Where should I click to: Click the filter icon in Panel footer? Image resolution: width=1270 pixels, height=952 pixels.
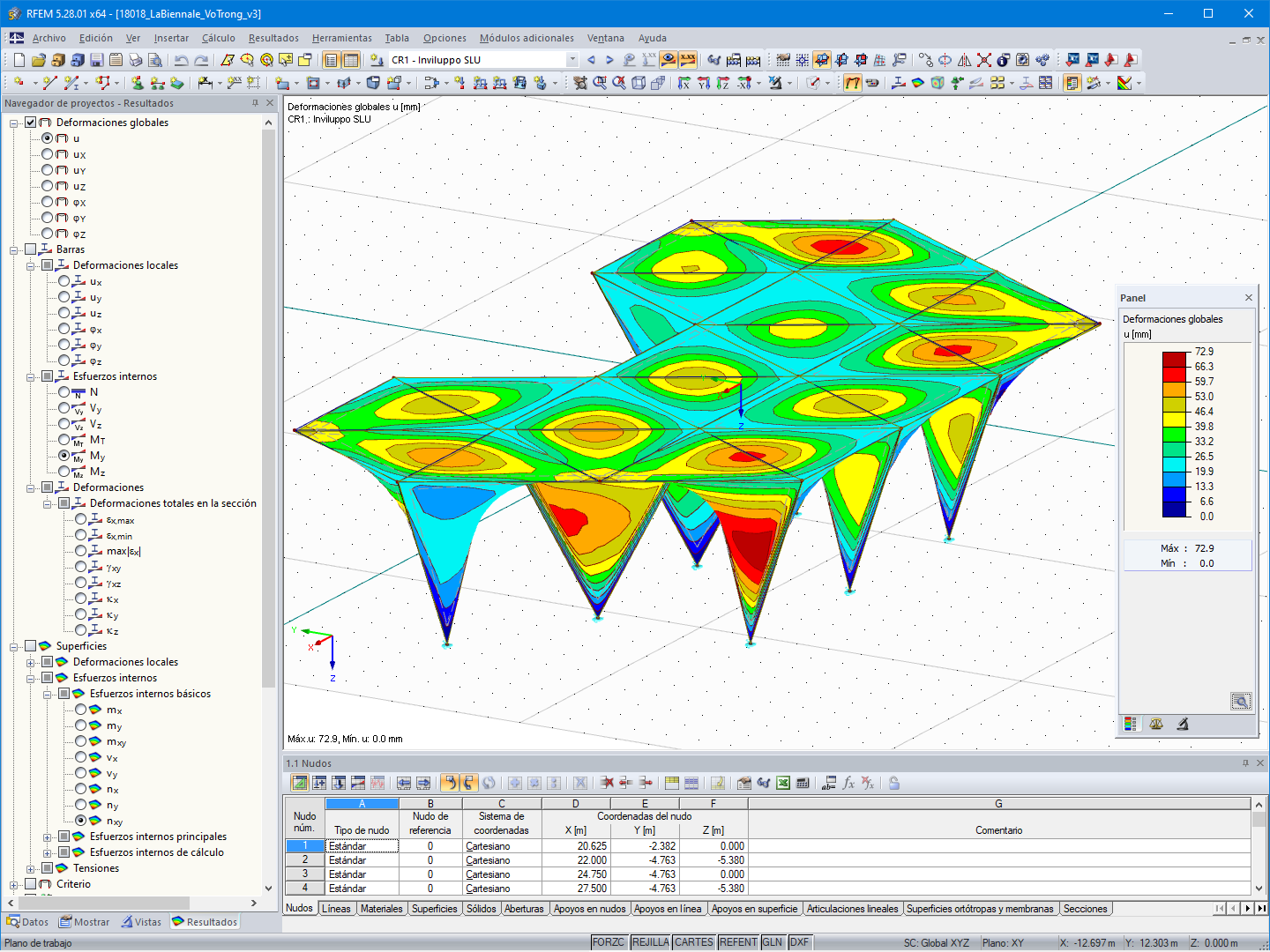coord(1183,724)
